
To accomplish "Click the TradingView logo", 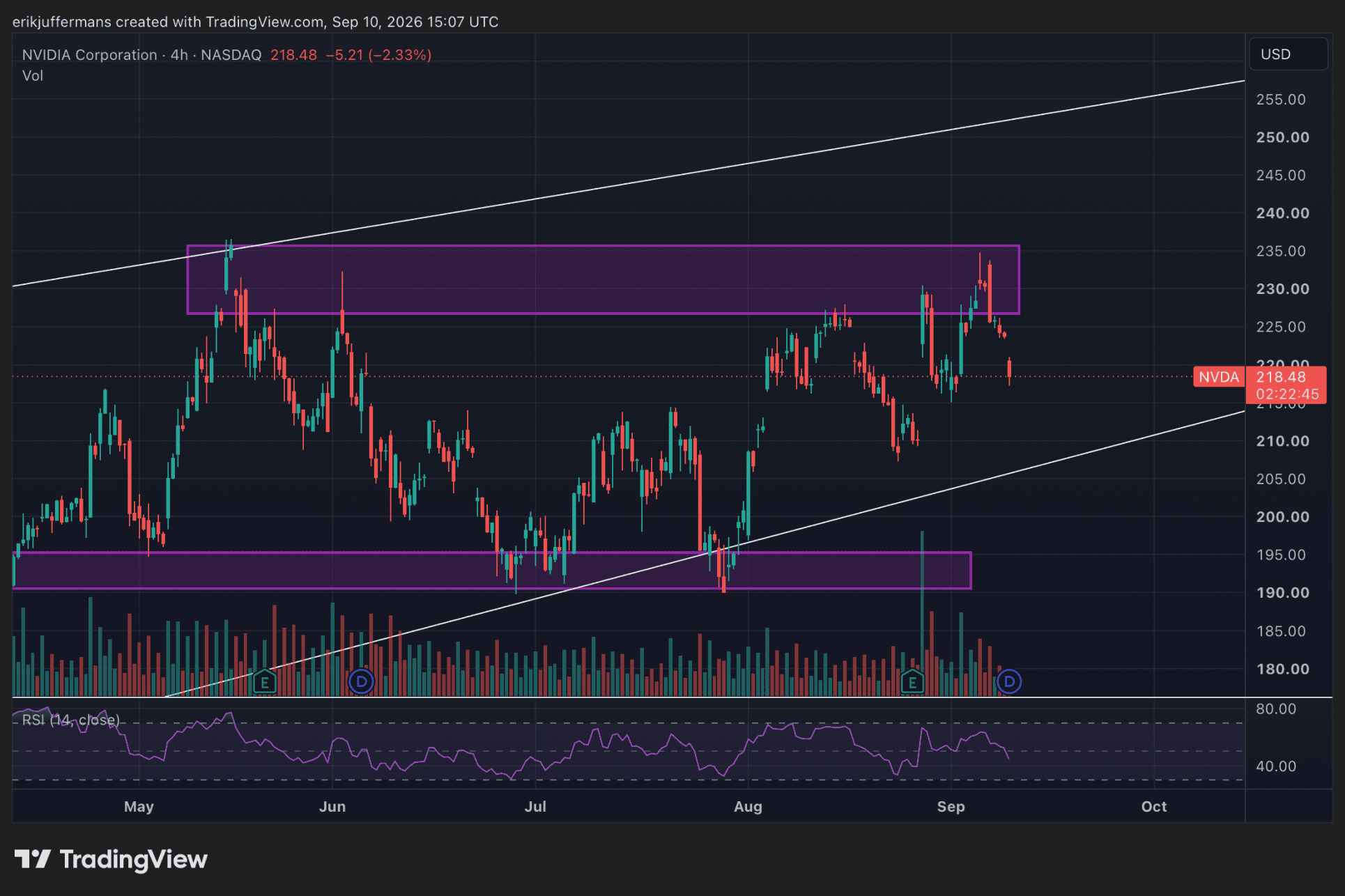I will [x=111, y=859].
